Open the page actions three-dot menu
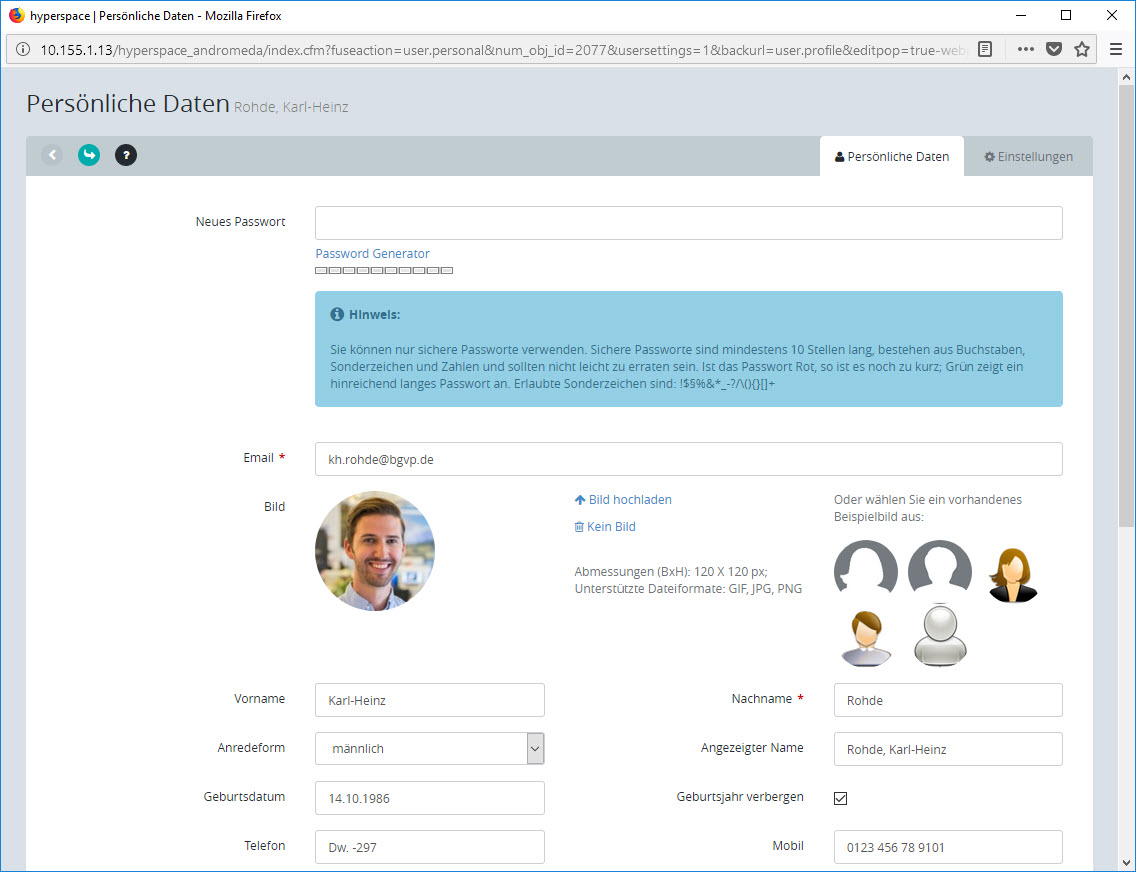 [1025, 49]
